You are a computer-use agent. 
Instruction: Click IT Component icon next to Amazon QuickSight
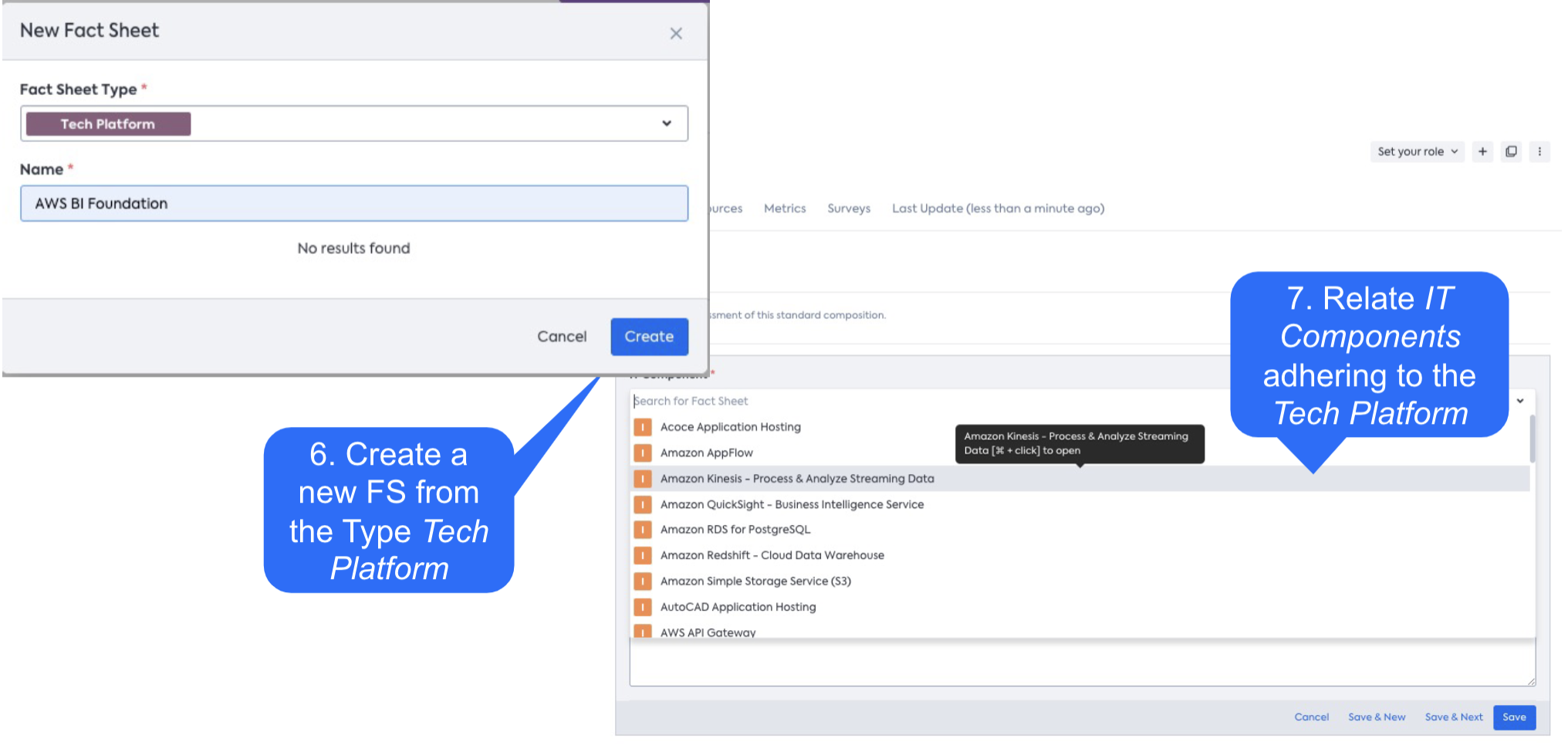(x=642, y=504)
